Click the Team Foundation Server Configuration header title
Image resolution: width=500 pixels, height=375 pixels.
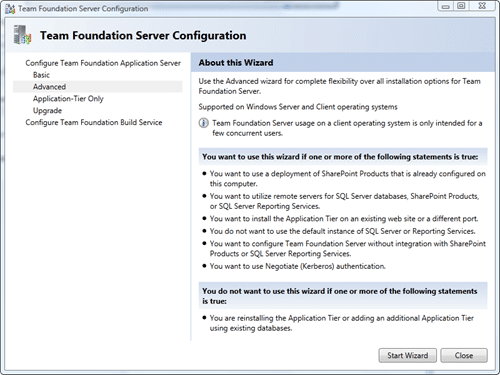point(143,35)
